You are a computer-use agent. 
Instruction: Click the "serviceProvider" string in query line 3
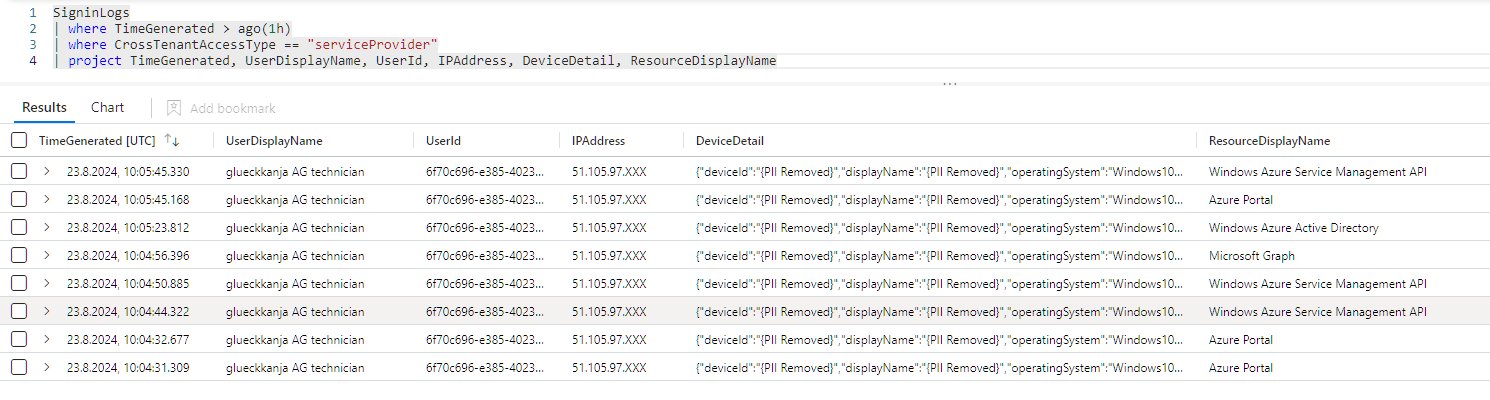tap(372, 45)
